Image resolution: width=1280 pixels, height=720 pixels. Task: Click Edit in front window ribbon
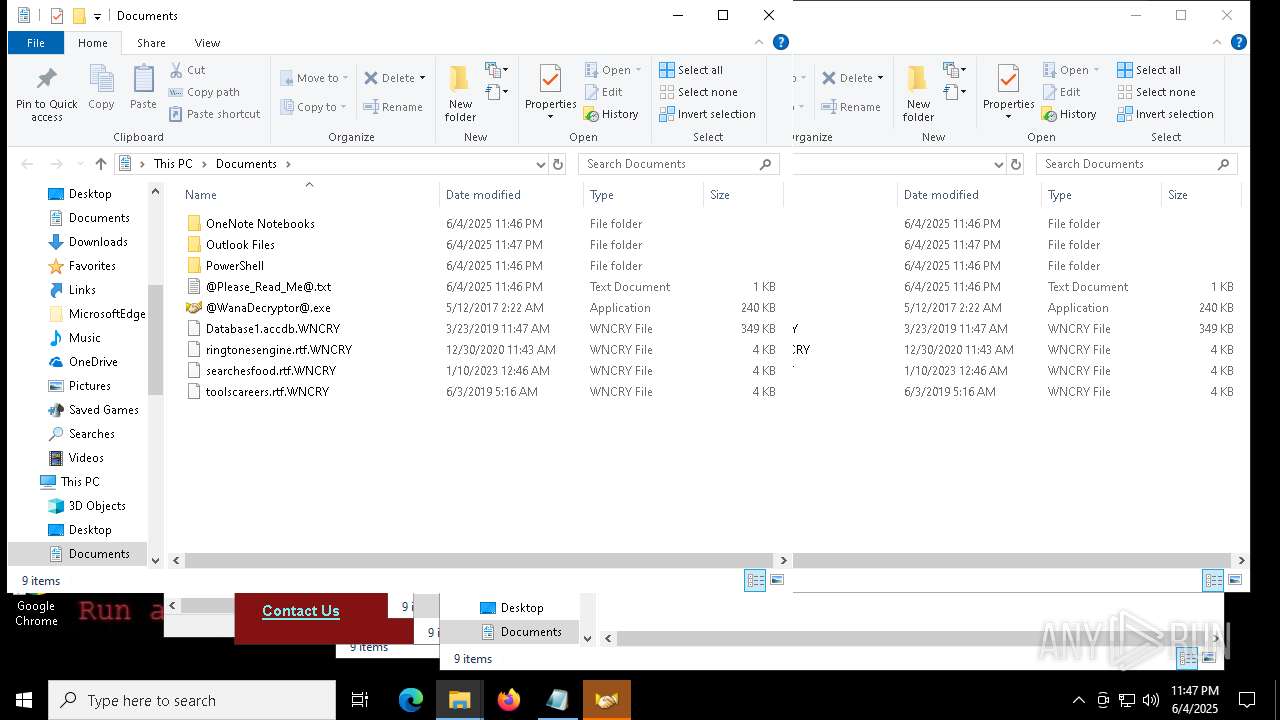603,92
